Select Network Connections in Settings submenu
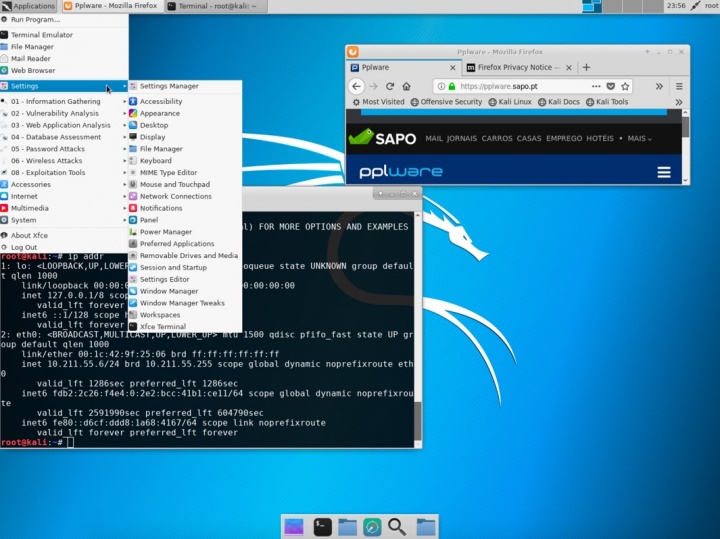The image size is (720, 539). (x=176, y=197)
